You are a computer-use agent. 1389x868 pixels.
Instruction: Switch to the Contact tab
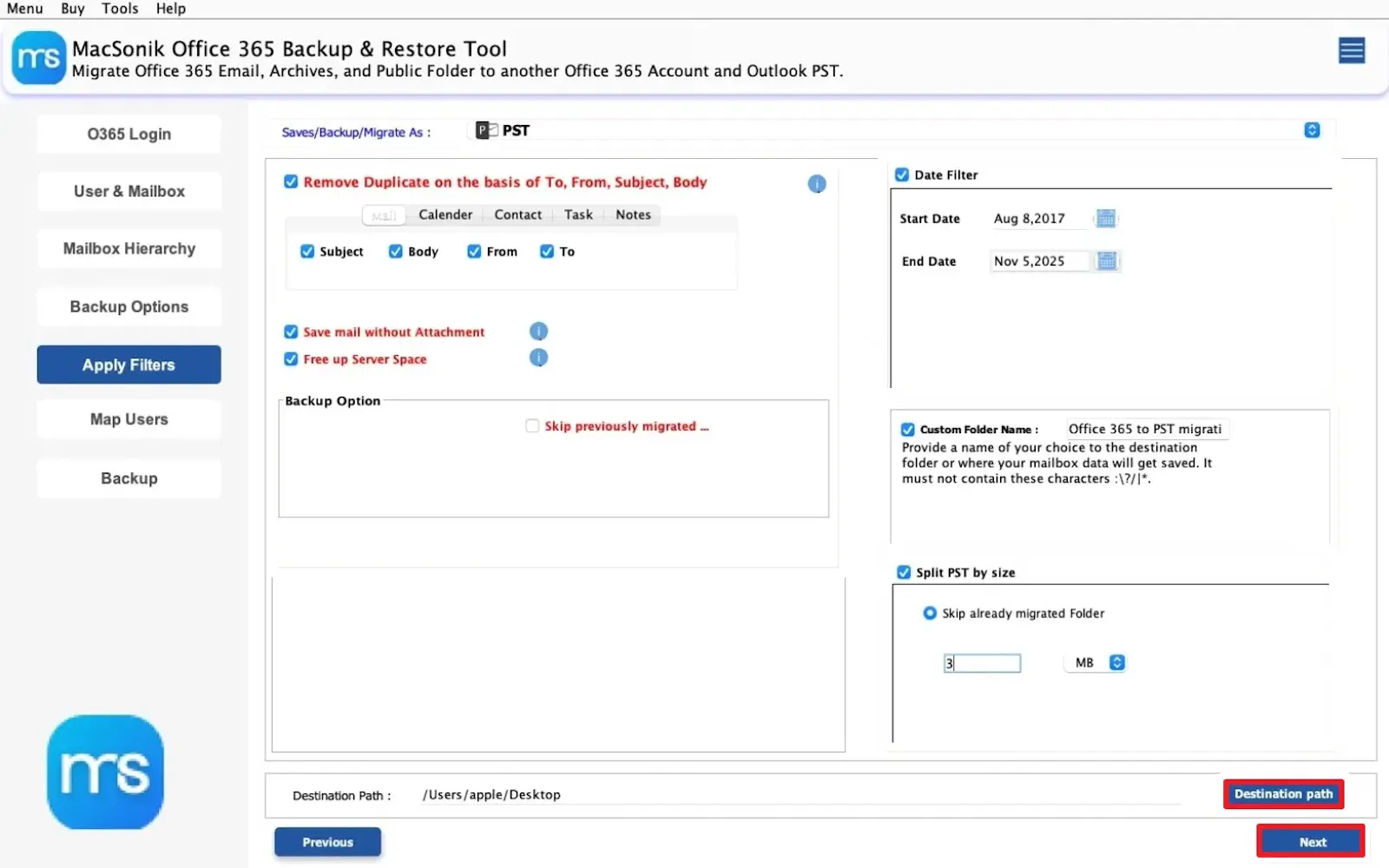click(x=518, y=214)
